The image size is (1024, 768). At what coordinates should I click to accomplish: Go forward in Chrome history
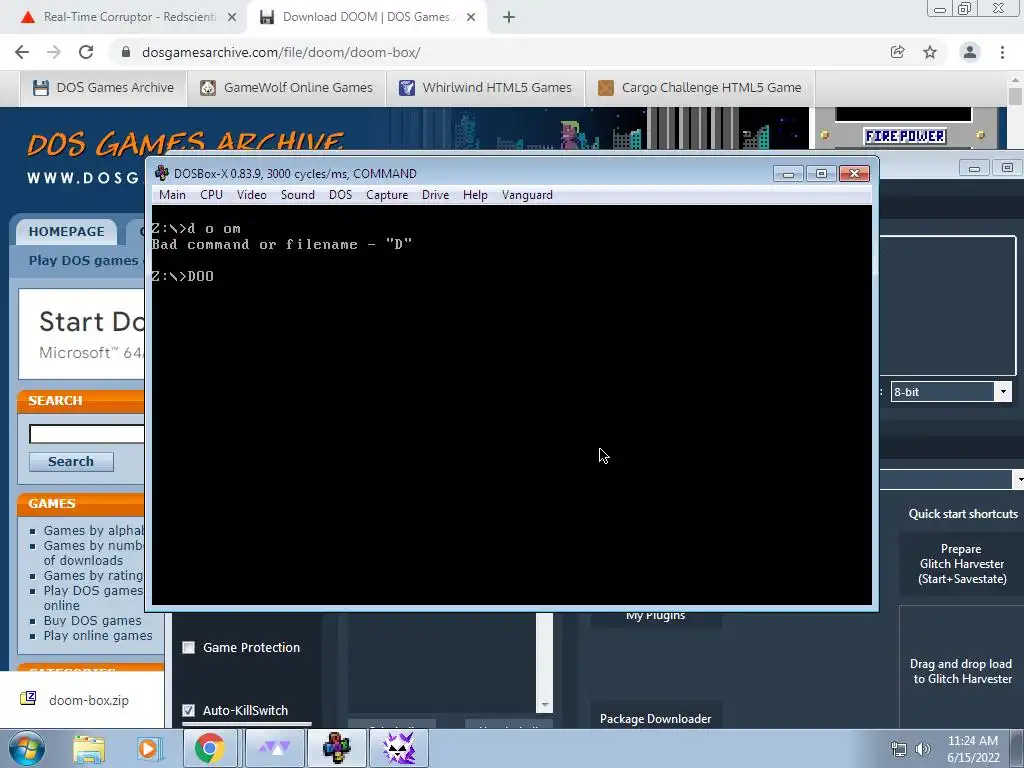pyautogui.click(x=54, y=52)
